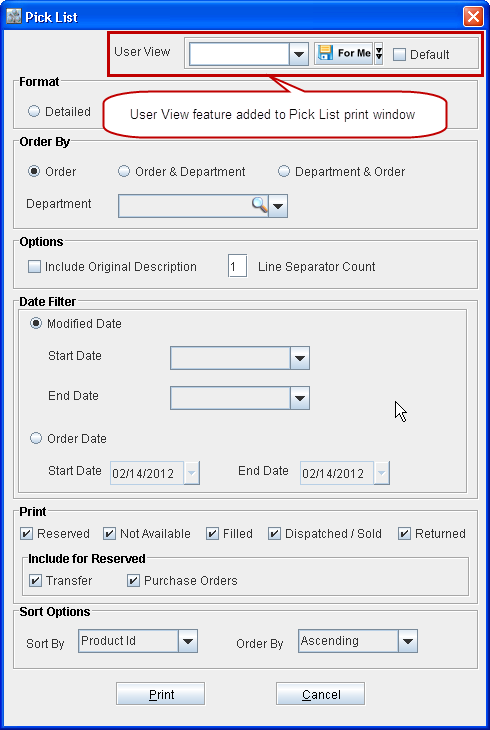Screen dimensions: 490x730
Task: Uncheck the Purchase Orders checkbox
Action: (134, 581)
